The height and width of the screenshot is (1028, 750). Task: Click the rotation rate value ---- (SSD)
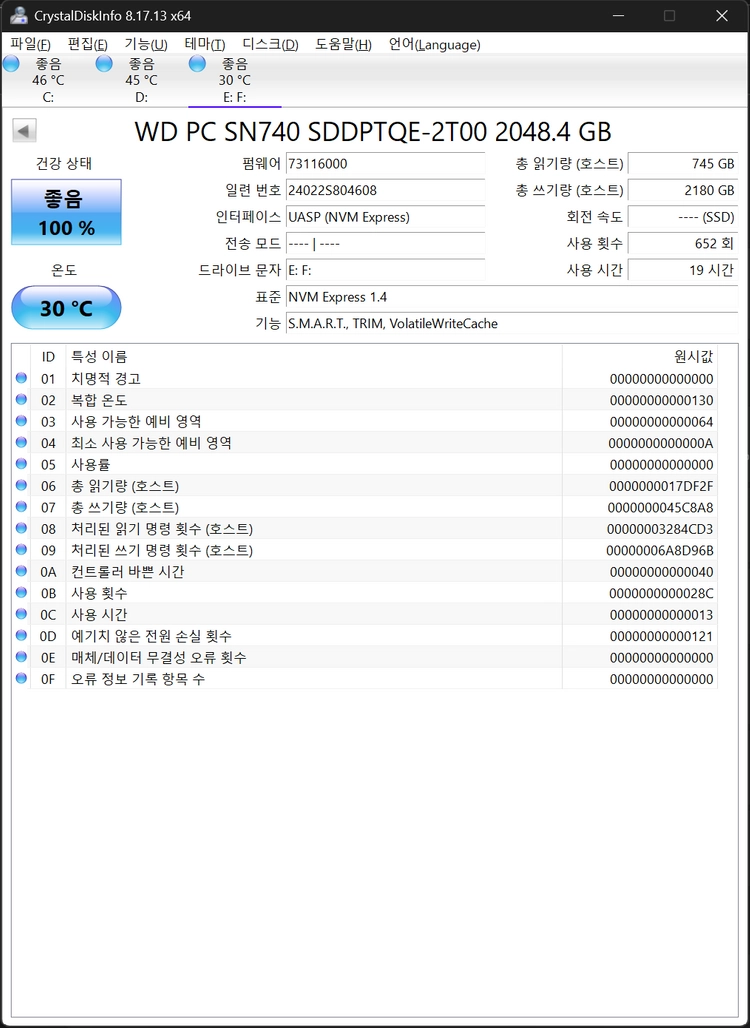pyautogui.click(x=683, y=217)
